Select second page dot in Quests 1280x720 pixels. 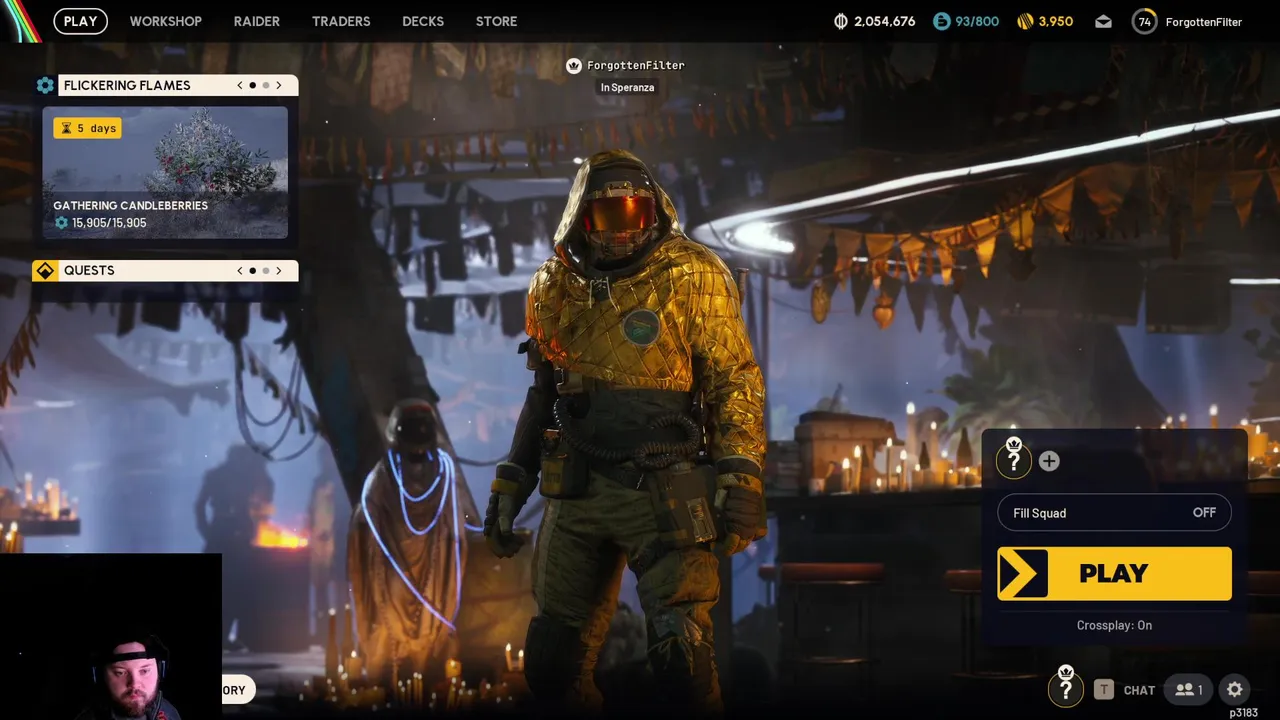265,271
